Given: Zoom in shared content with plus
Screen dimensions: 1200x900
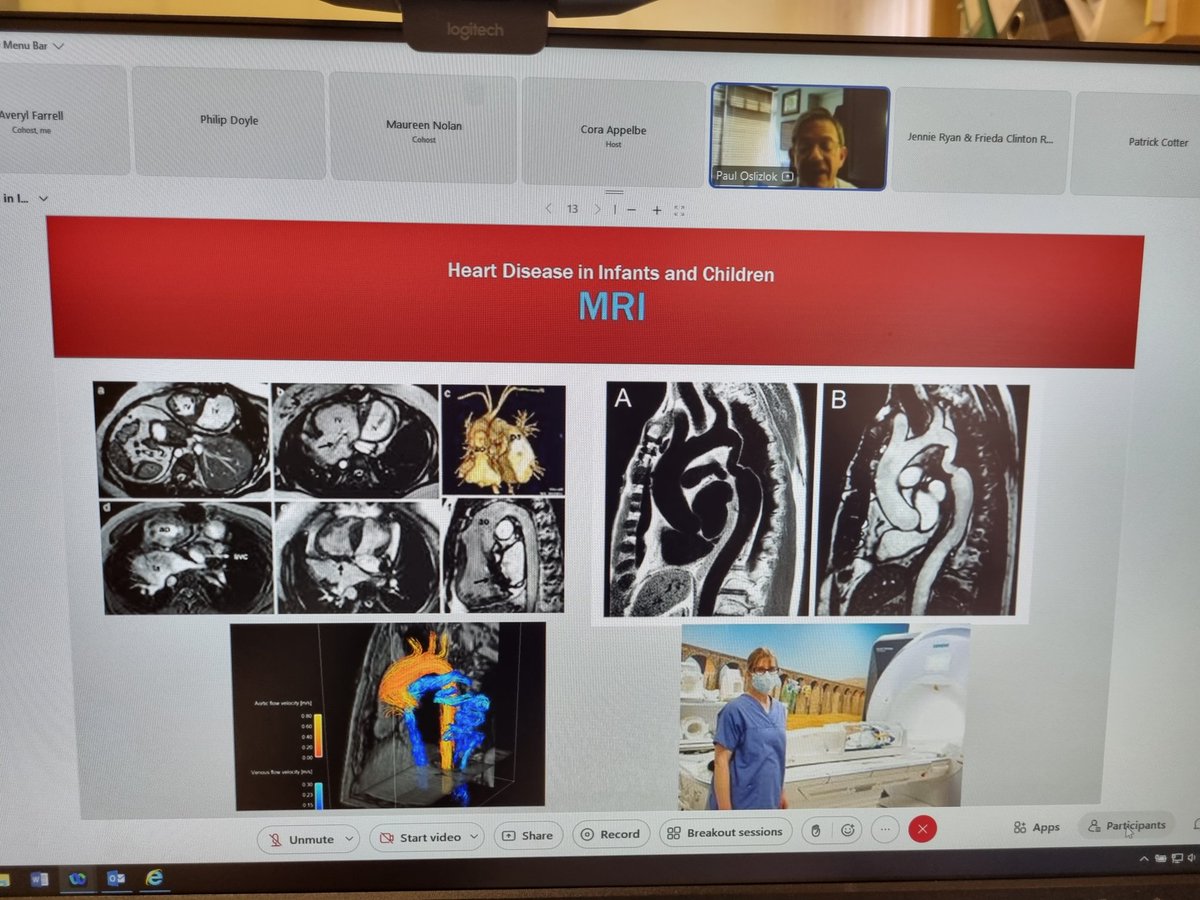Looking at the screenshot, I should [657, 210].
